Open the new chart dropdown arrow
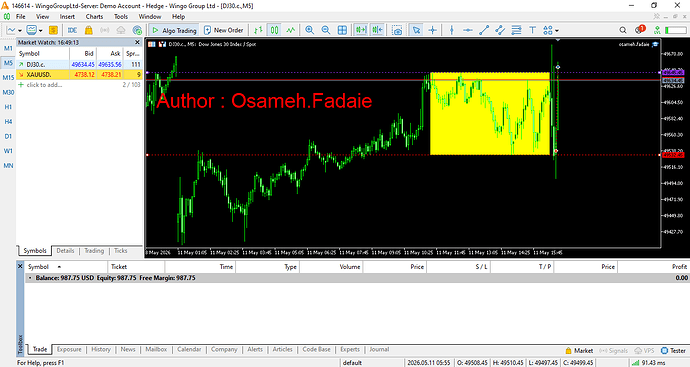The width and height of the screenshot is (690, 367). pyautogui.click(x=20, y=30)
